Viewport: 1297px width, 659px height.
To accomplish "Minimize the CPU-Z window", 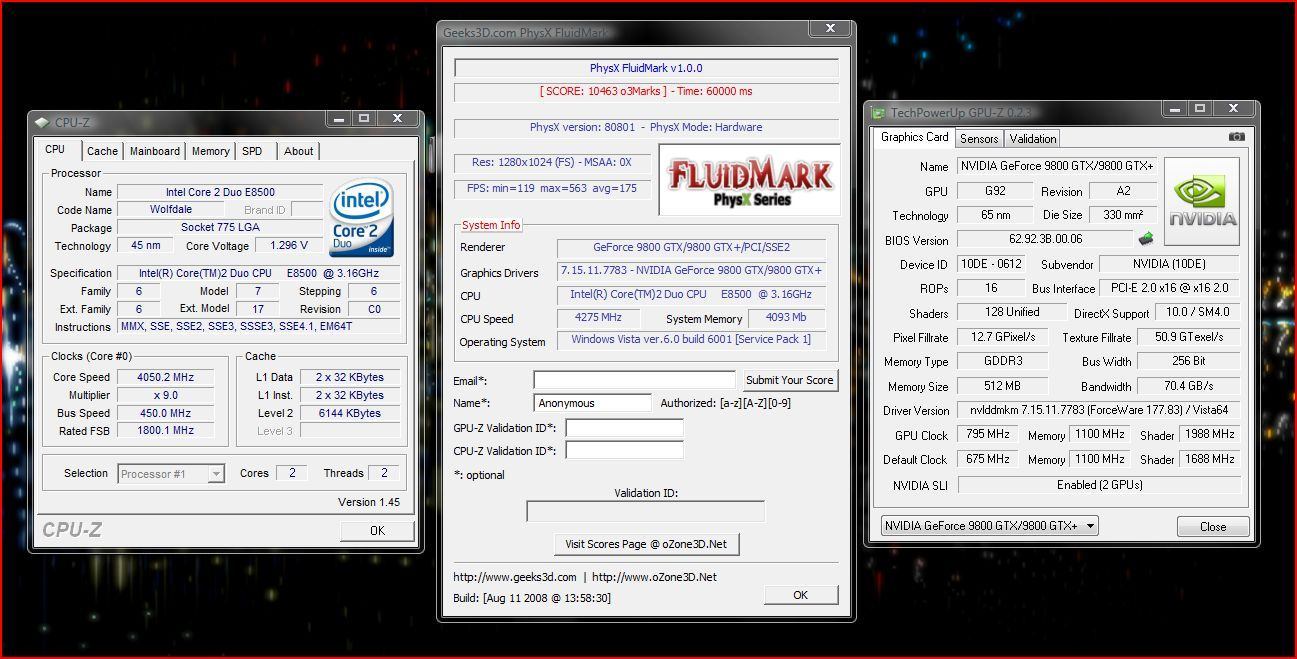I will (x=339, y=119).
